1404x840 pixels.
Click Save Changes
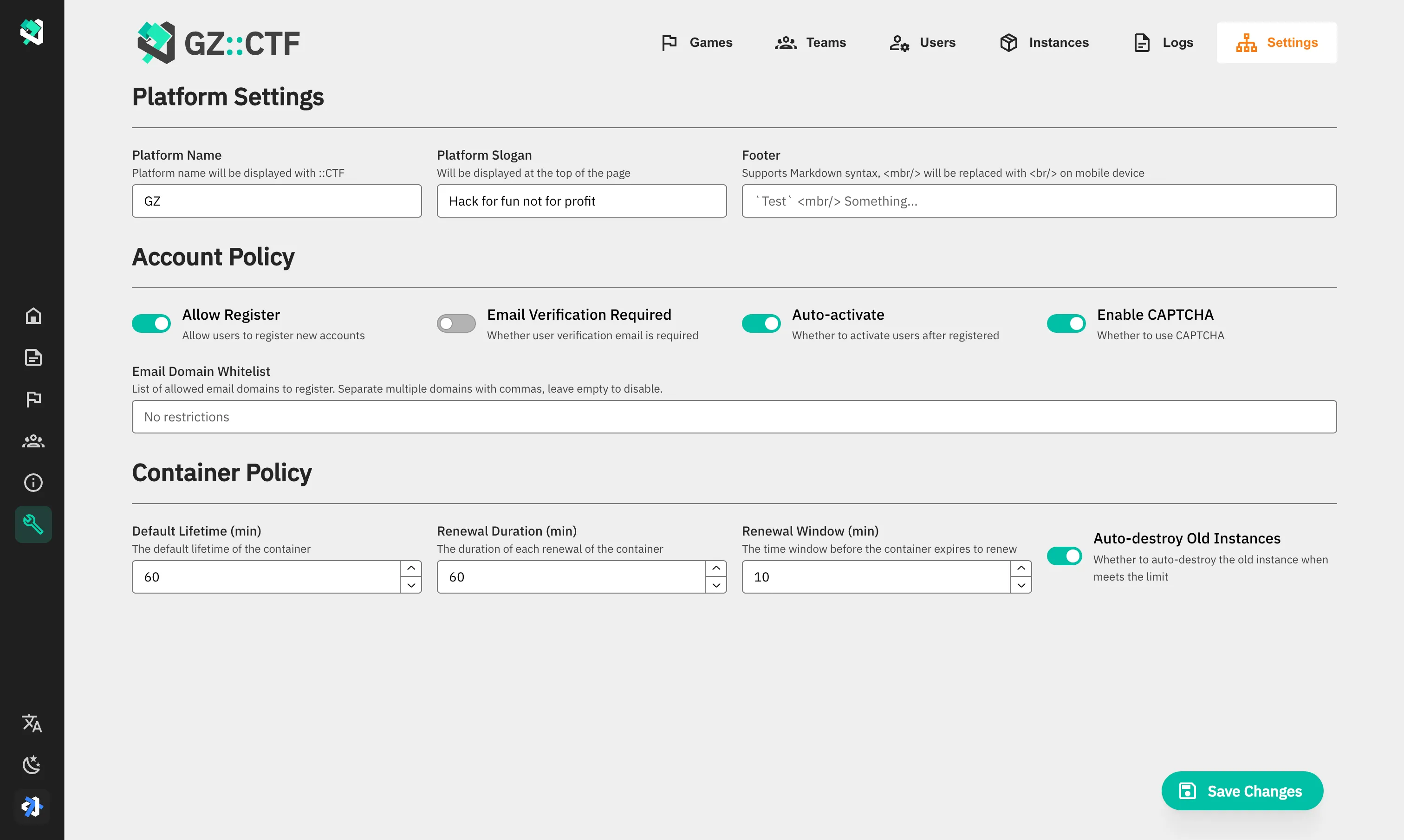1242,791
